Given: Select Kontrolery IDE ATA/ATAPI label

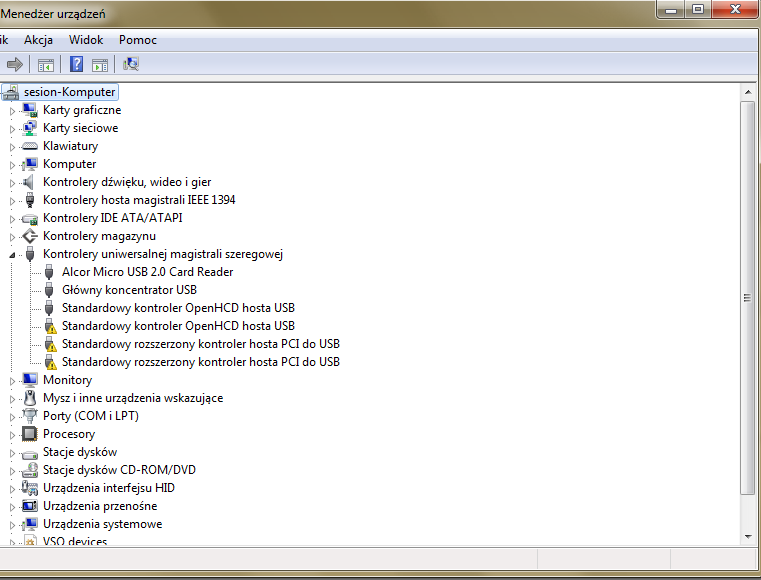Looking at the screenshot, I should pos(113,218).
